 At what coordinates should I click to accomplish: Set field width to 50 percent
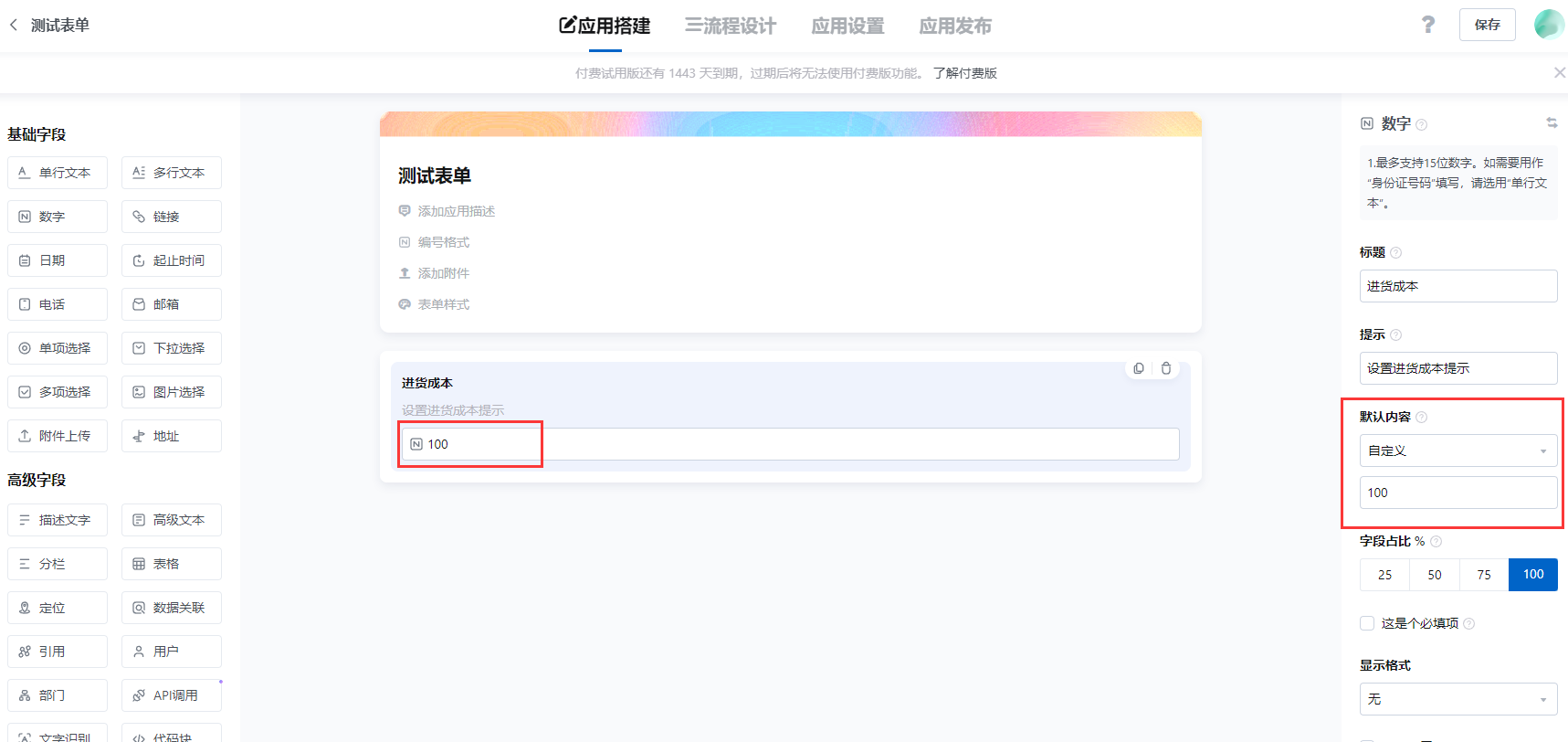[1434, 575]
